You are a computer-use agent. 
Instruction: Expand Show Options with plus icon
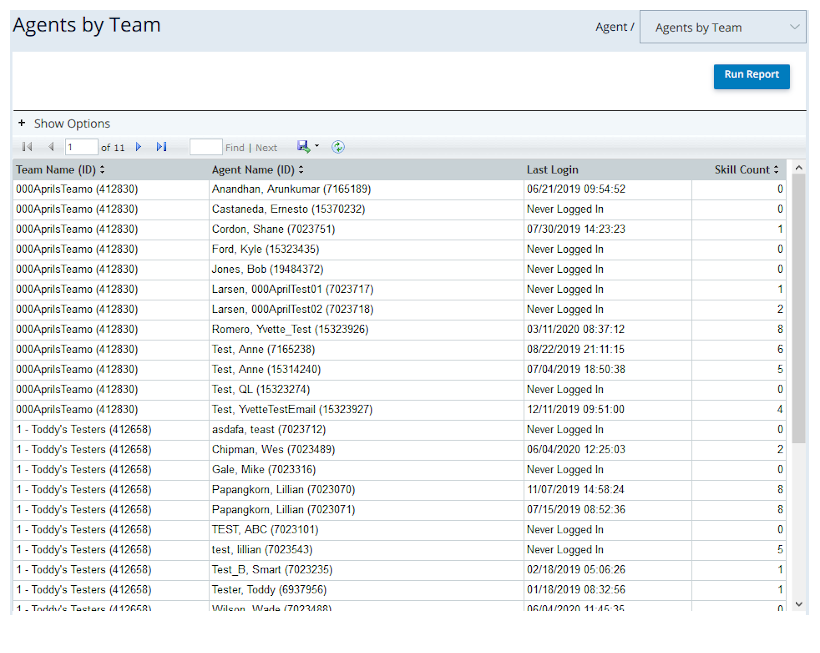(x=21, y=123)
